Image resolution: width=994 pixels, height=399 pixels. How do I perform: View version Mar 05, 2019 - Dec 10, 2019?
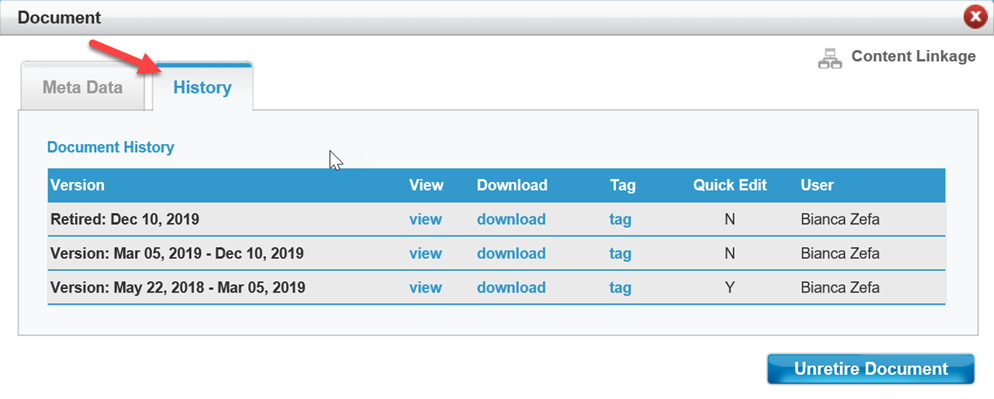tap(425, 254)
